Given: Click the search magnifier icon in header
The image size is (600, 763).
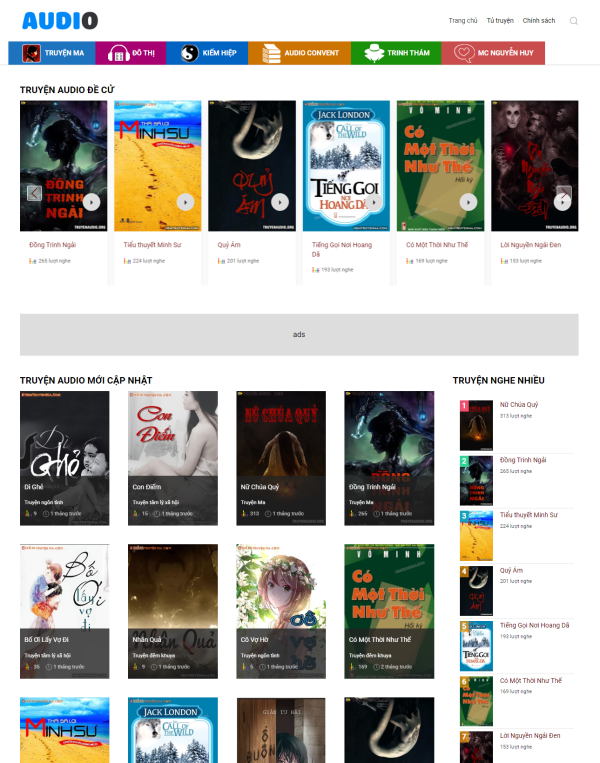Looking at the screenshot, I should pyautogui.click(x=573, y=21).
